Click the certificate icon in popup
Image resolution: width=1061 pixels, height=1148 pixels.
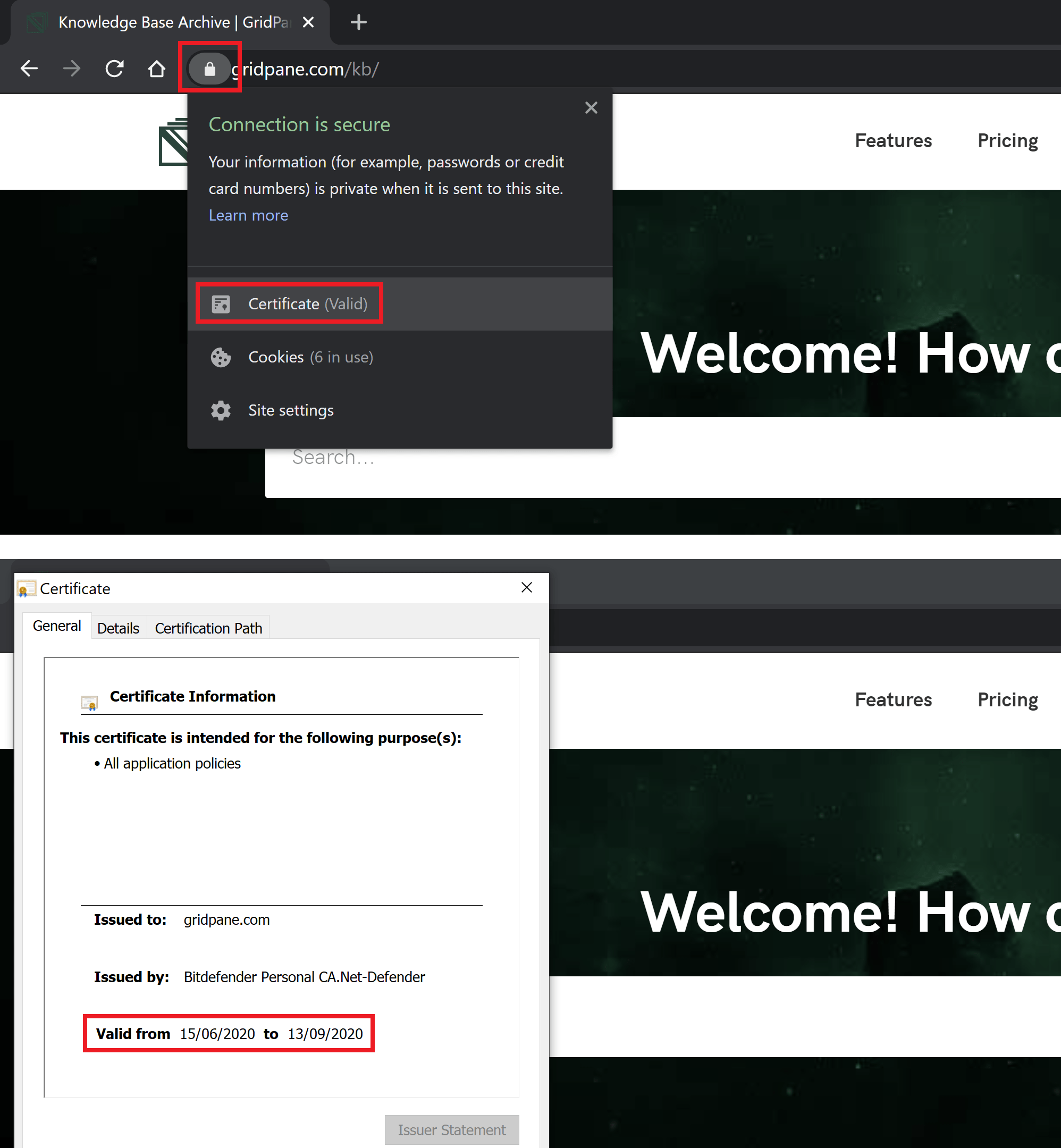221,304
